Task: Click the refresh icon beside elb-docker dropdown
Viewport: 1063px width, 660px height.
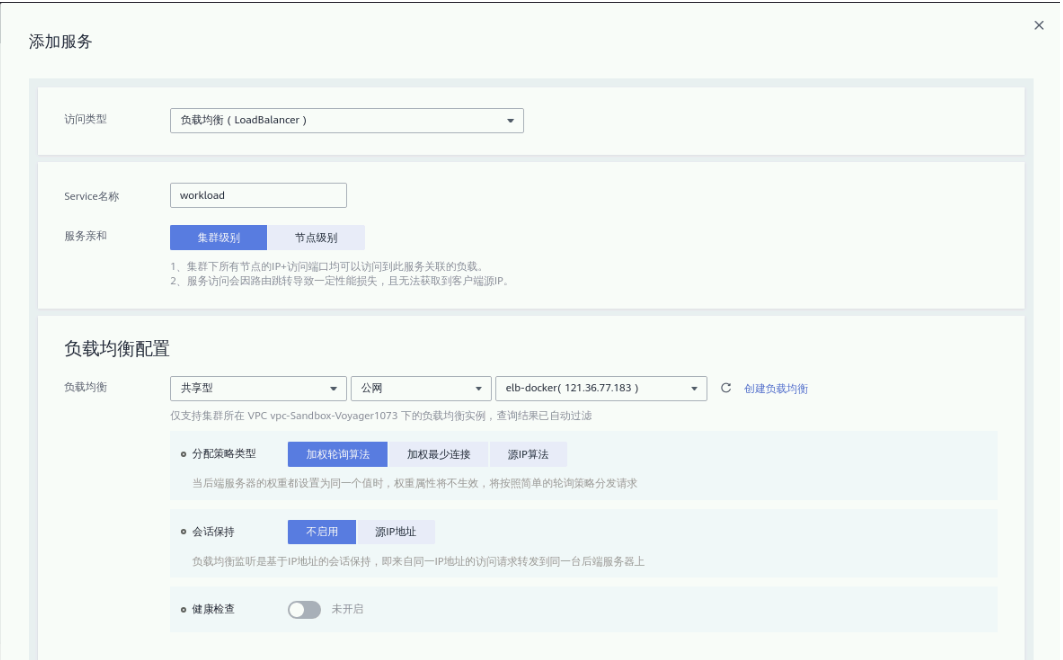Action: coord(726,388)
